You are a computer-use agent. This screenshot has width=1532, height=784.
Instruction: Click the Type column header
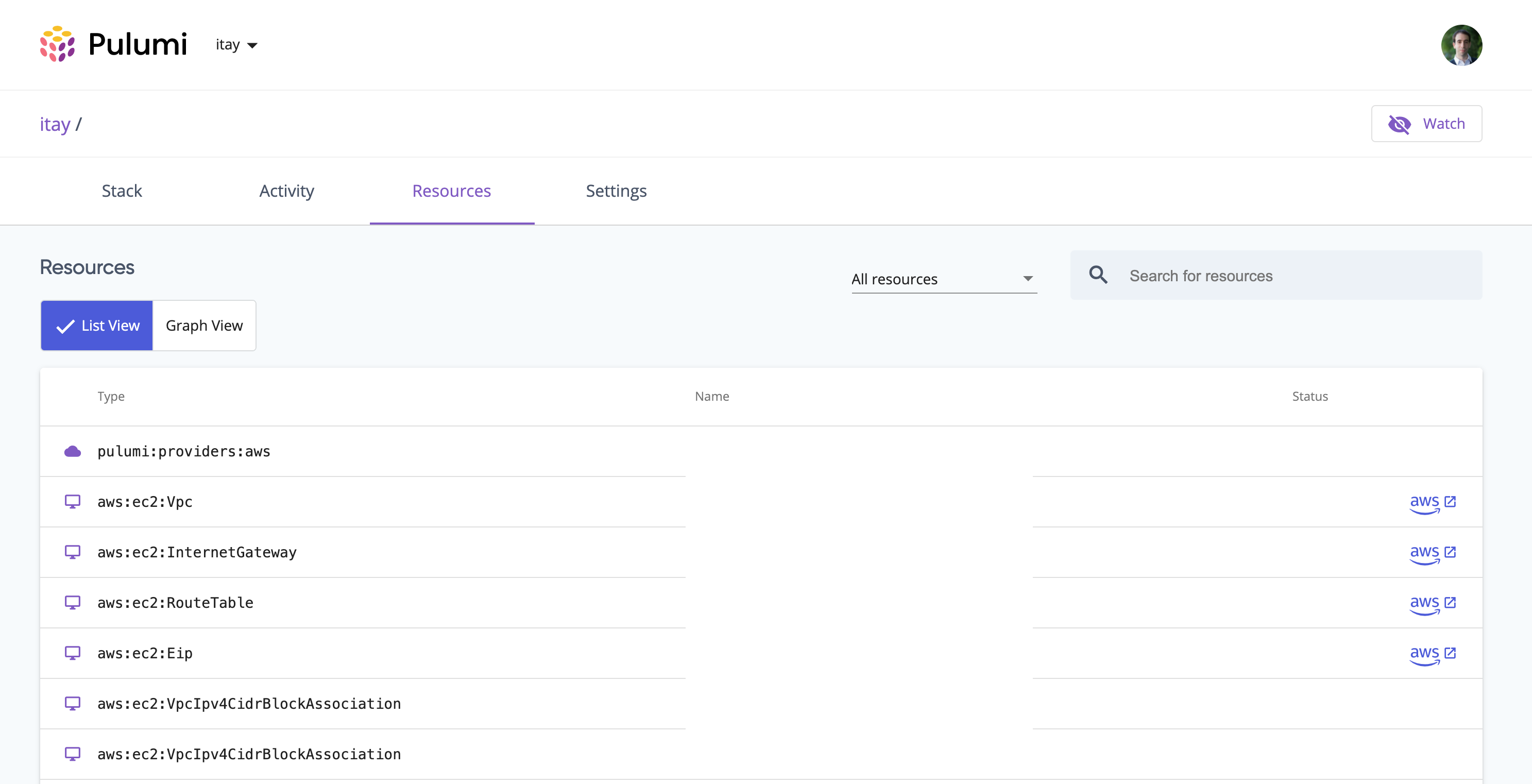click(111, 396)
